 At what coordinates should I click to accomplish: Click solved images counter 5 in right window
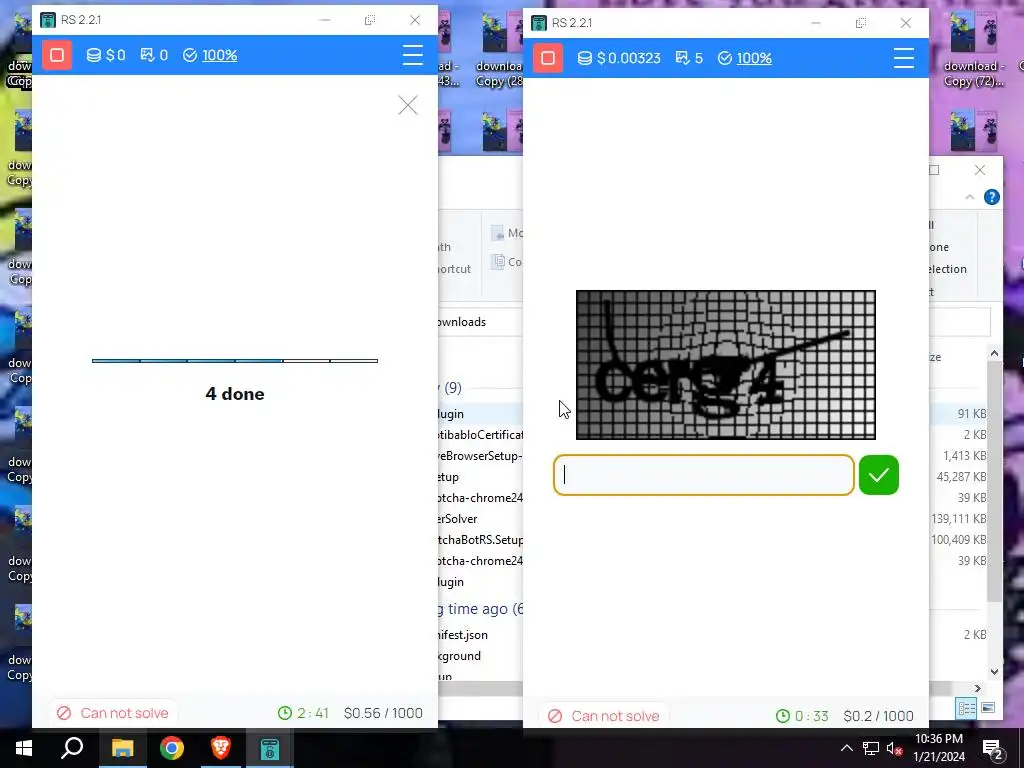click(x=690, y=58)
